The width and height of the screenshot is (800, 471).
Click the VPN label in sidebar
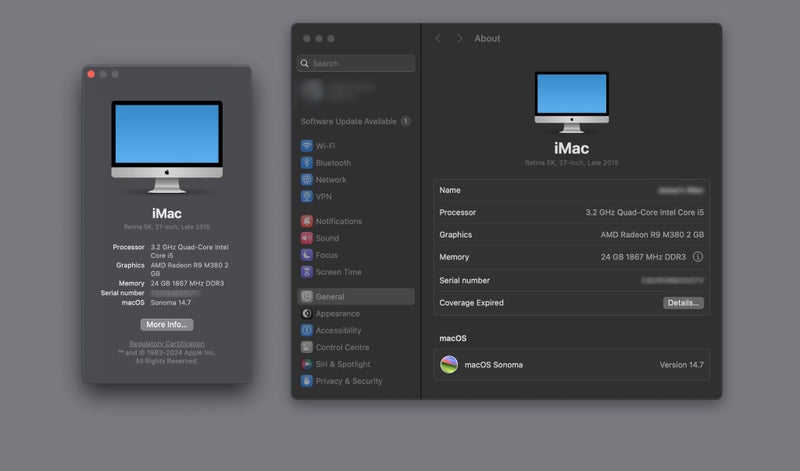pos(323,196)
